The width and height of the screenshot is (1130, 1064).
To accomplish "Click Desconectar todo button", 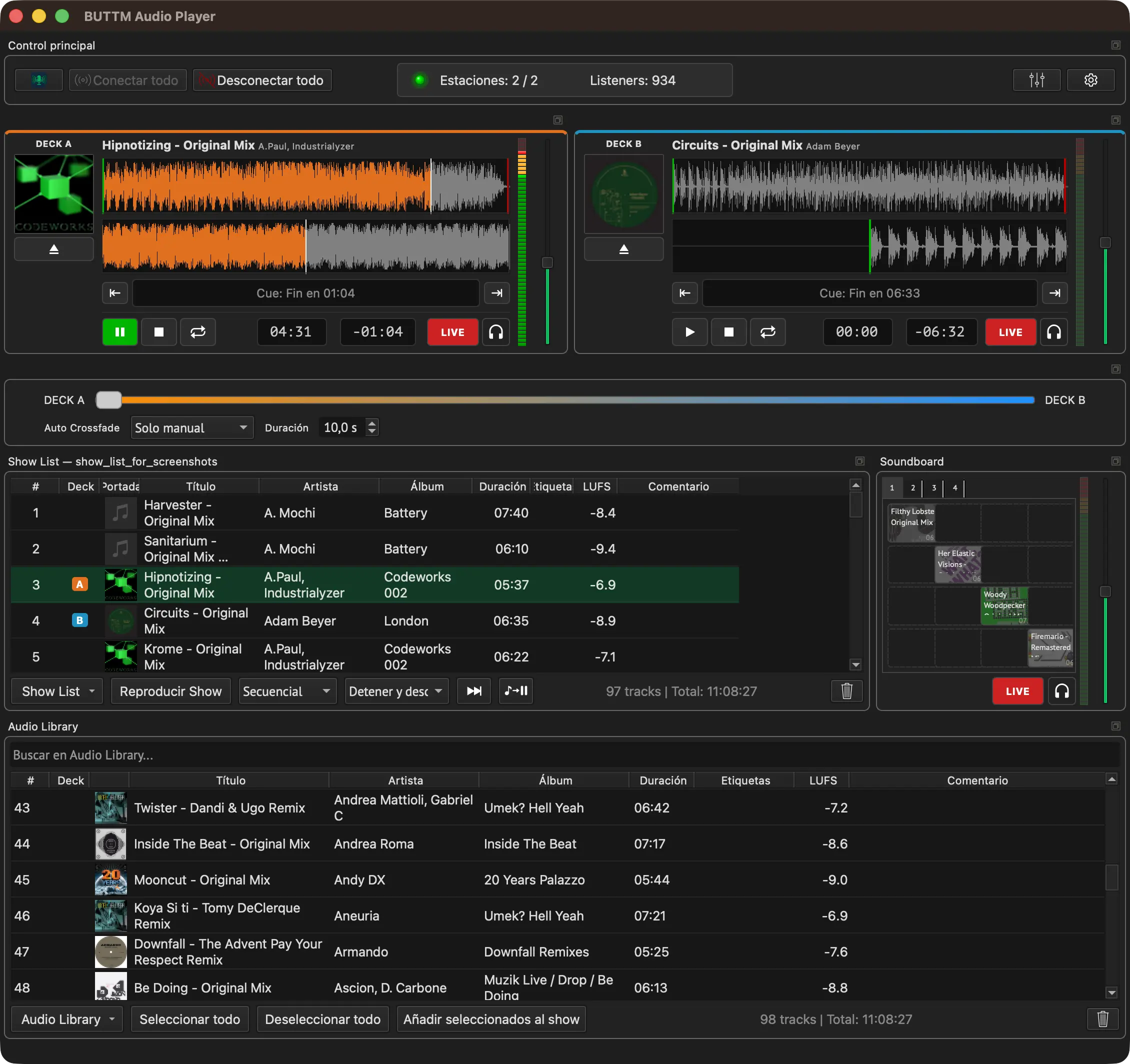I will [262, 80].
